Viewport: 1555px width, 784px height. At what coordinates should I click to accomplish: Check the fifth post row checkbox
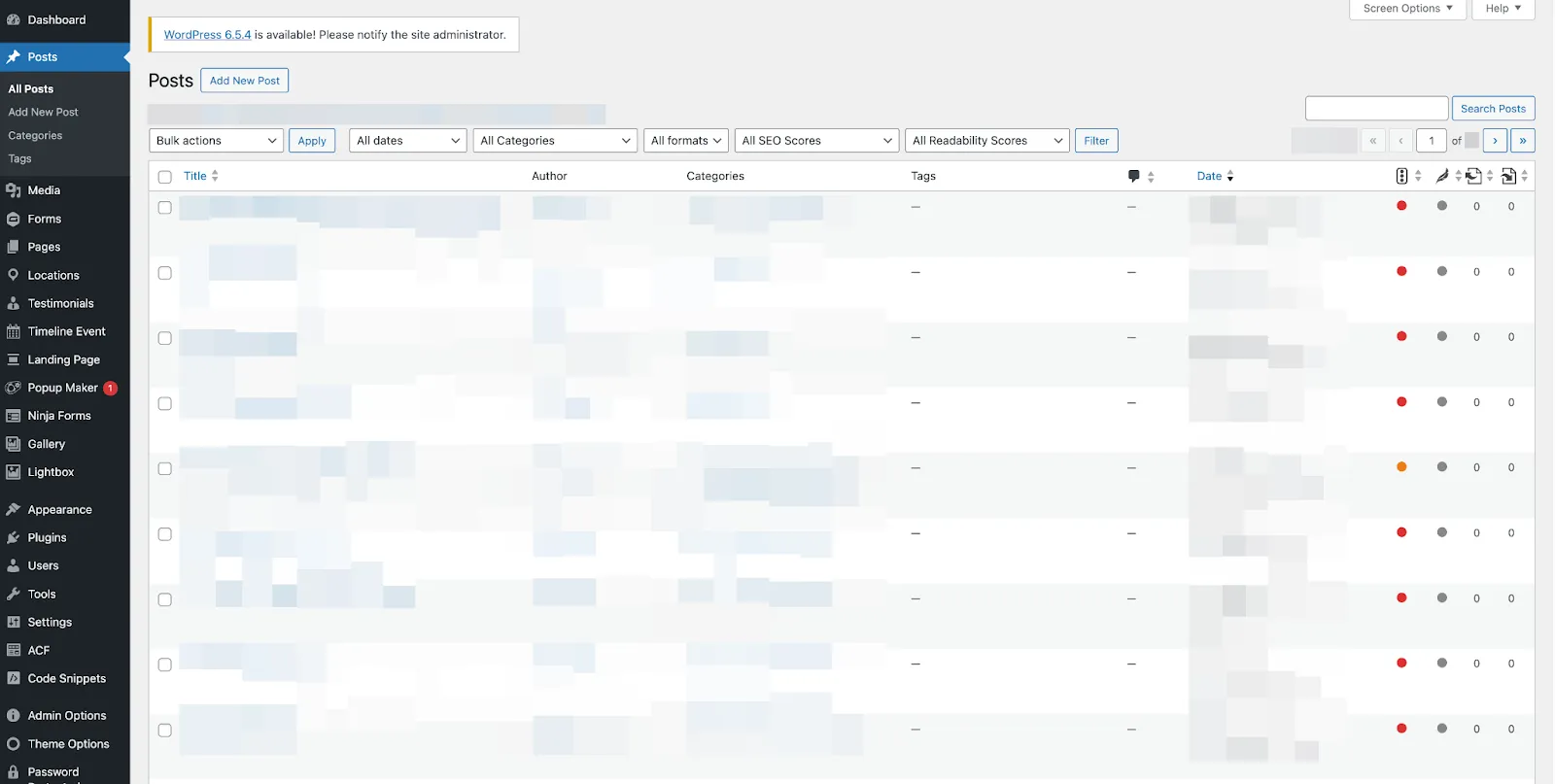[165, 468]
